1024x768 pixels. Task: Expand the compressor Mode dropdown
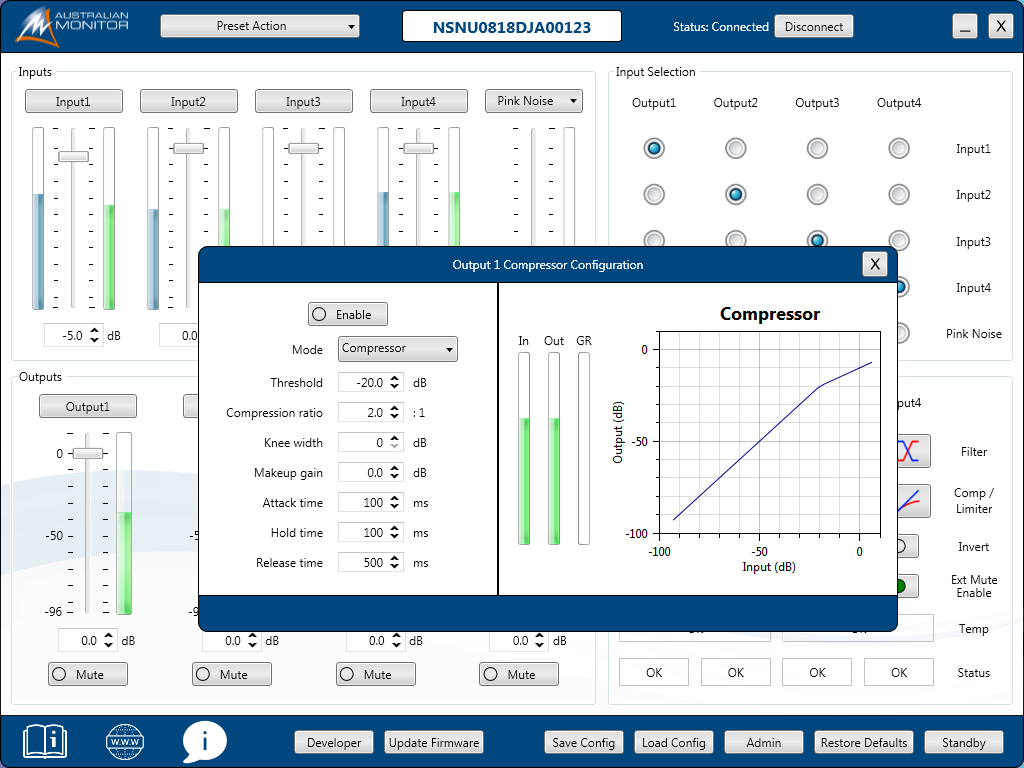click(x=397, y=349)
